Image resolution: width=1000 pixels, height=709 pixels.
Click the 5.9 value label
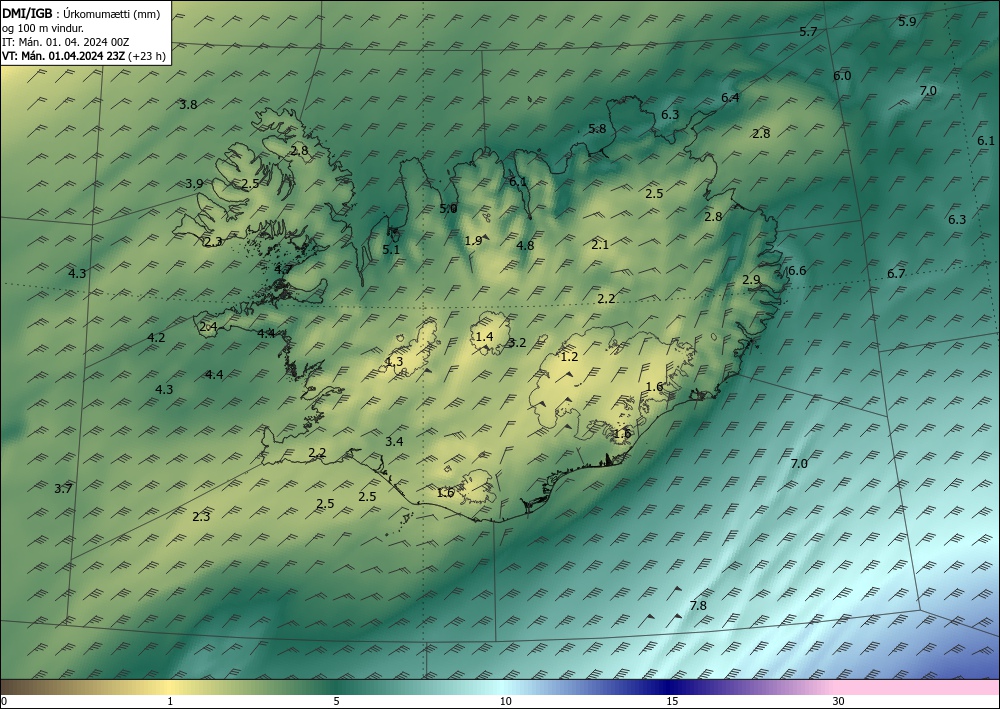(x=907, y=21)
